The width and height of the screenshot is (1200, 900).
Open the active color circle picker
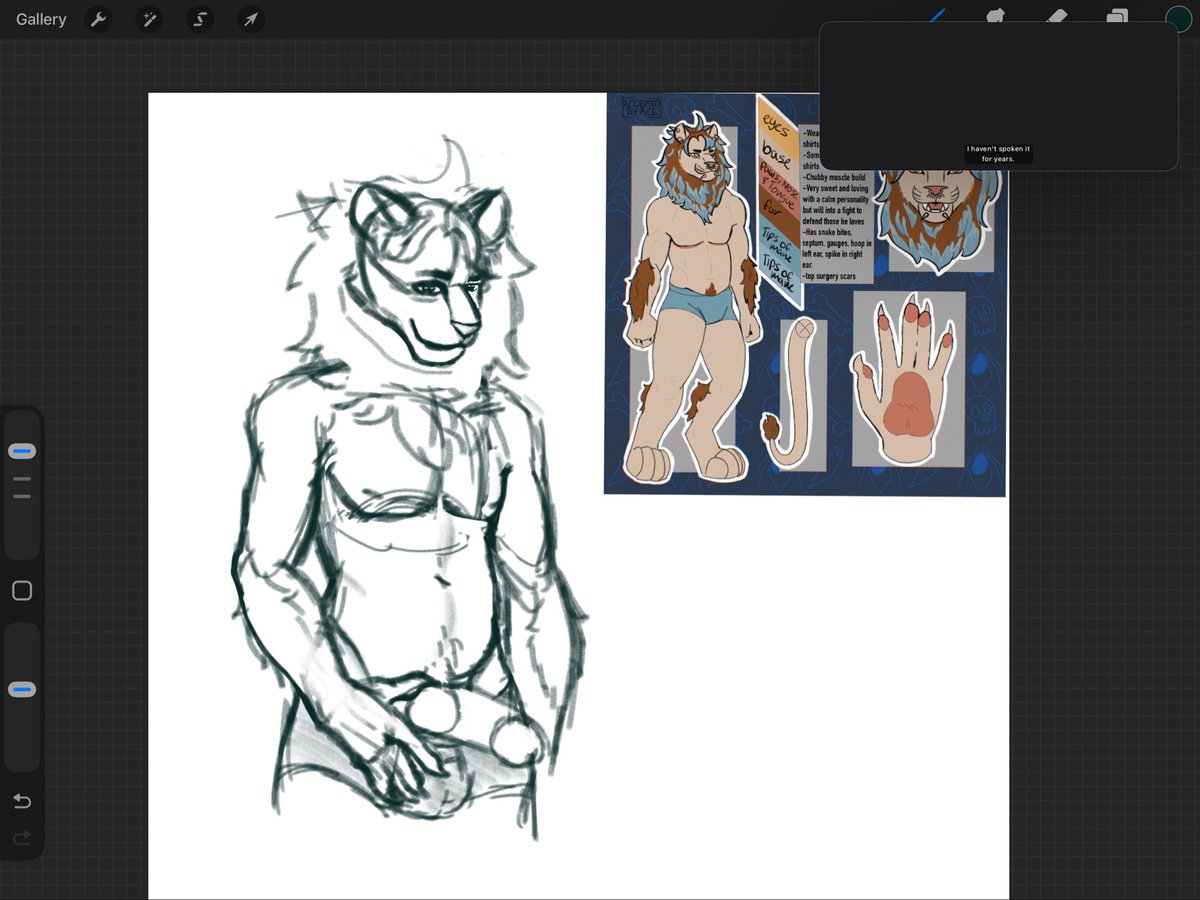point(1178,17)
